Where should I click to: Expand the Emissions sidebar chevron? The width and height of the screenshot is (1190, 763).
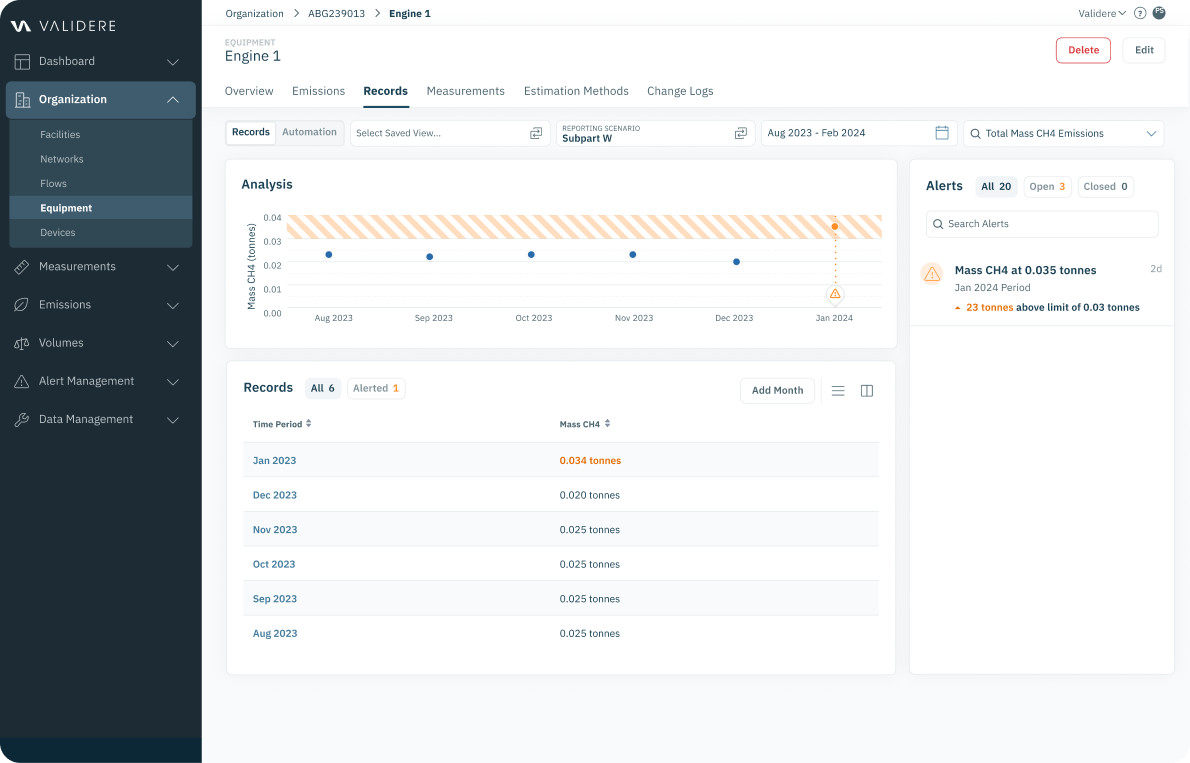pos(173,305)
